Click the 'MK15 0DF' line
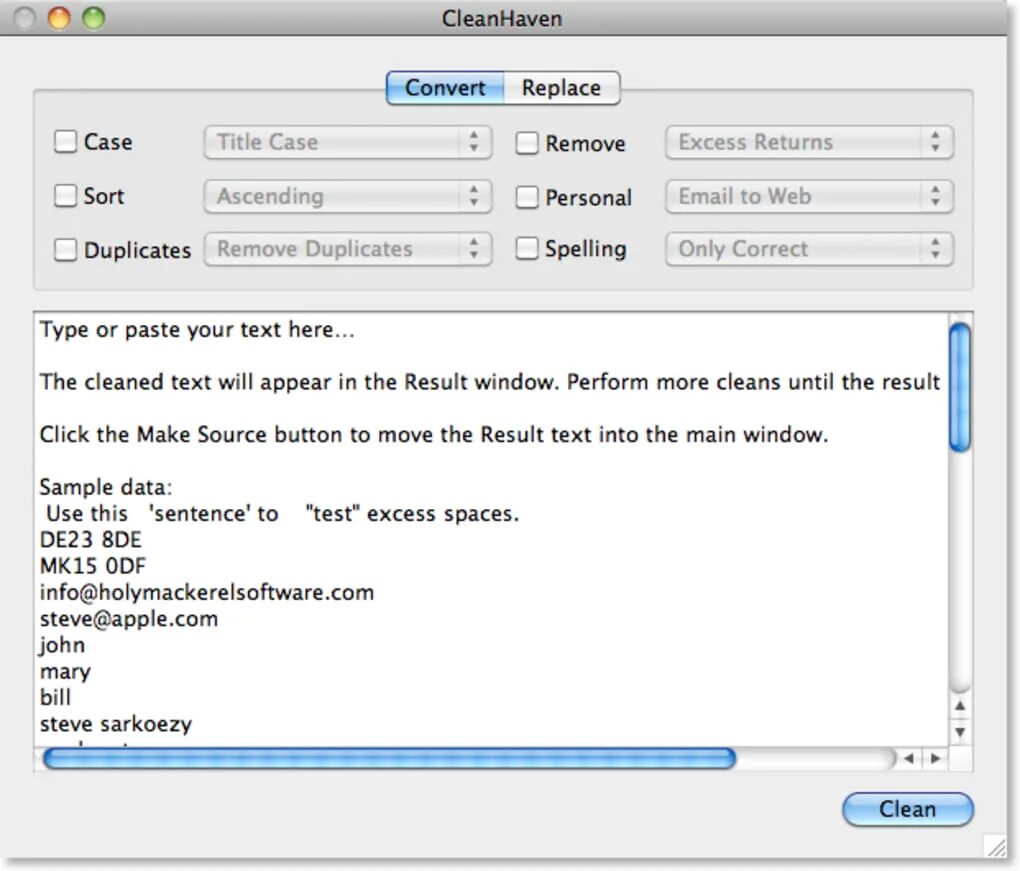Viewport: 1020px width, 871px height. pos(93,566)
